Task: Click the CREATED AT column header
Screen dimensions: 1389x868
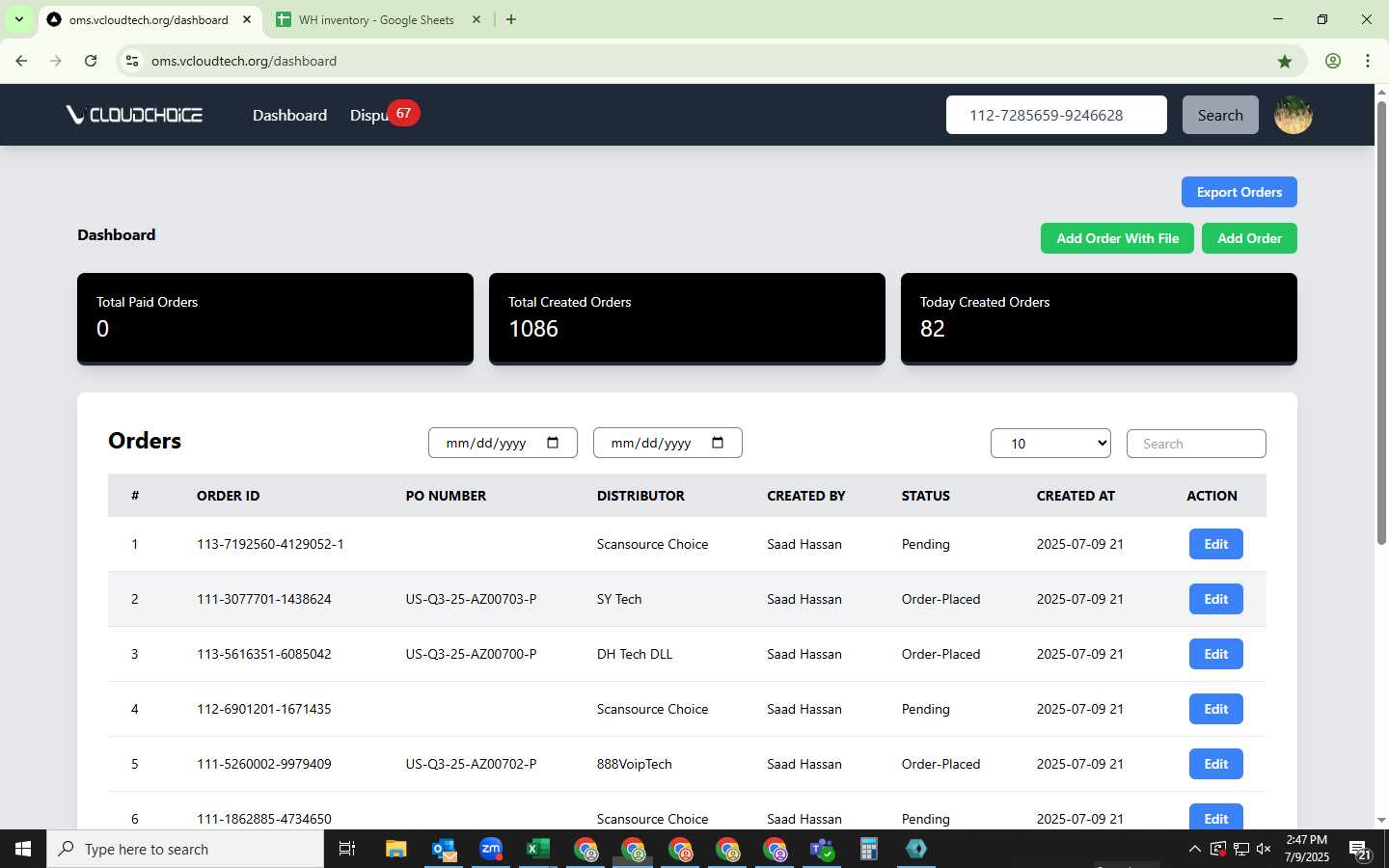Action: 1076,496
